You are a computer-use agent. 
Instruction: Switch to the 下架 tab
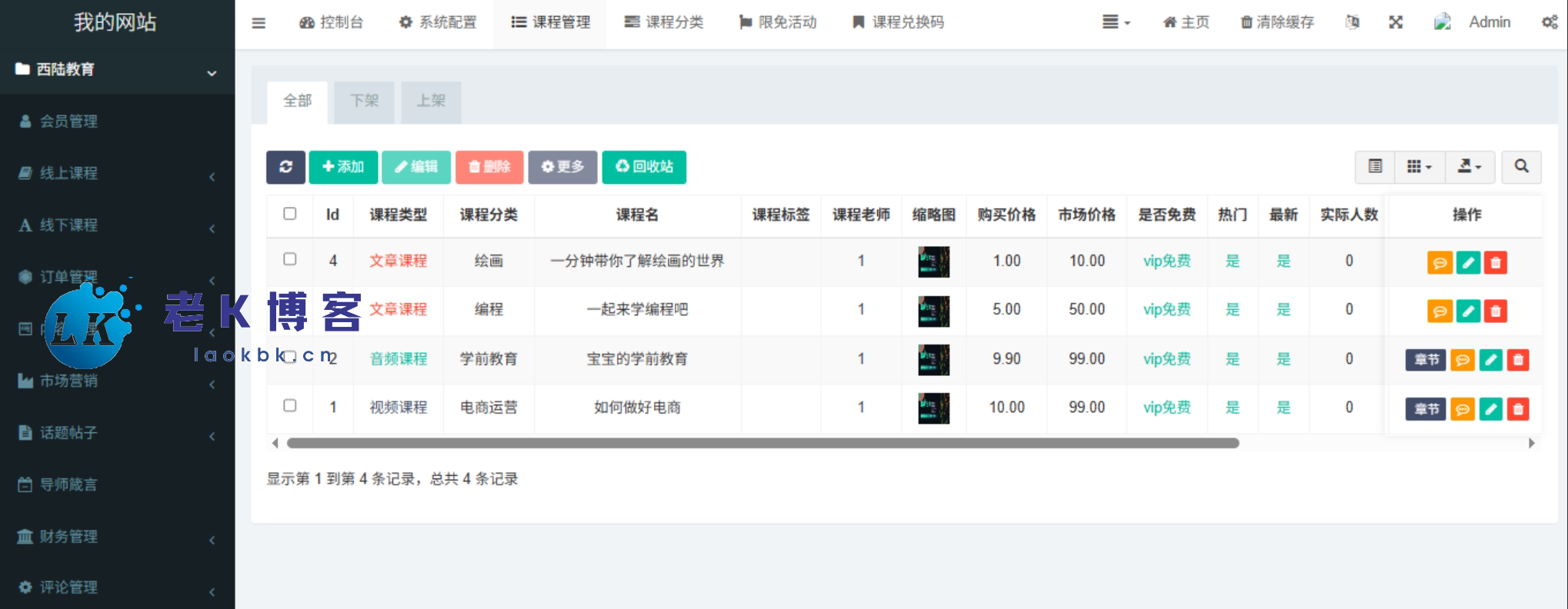click(x=364, y=101)
